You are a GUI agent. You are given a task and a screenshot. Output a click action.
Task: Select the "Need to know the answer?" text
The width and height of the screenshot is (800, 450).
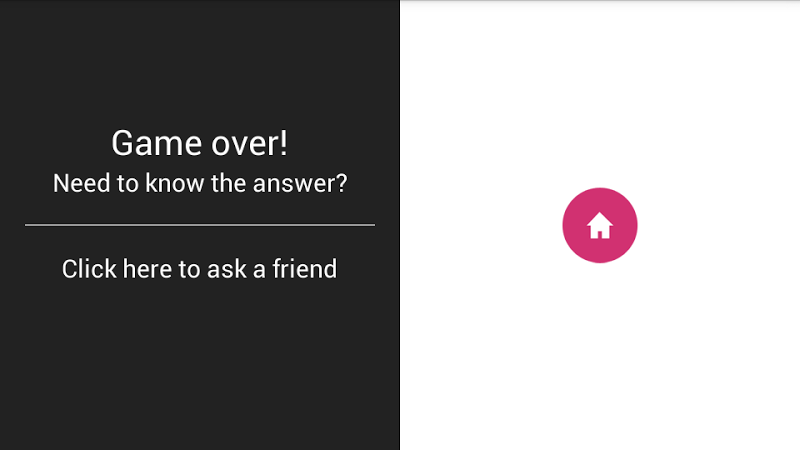pyautogui.click(x=199, y=184)
